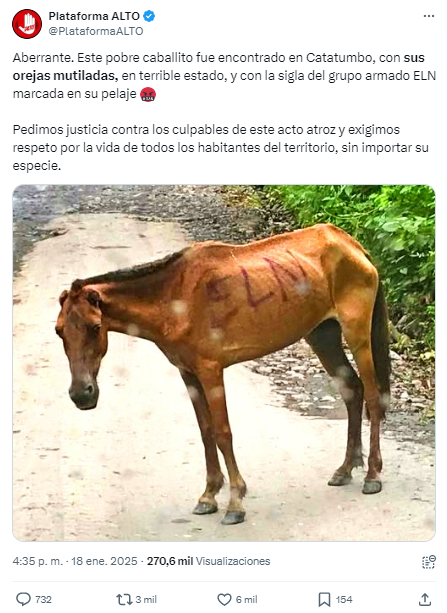Bookmark this post via bookmark icon
The height and width of the screenshot is (613, 447).
click(x=324, y=599)
